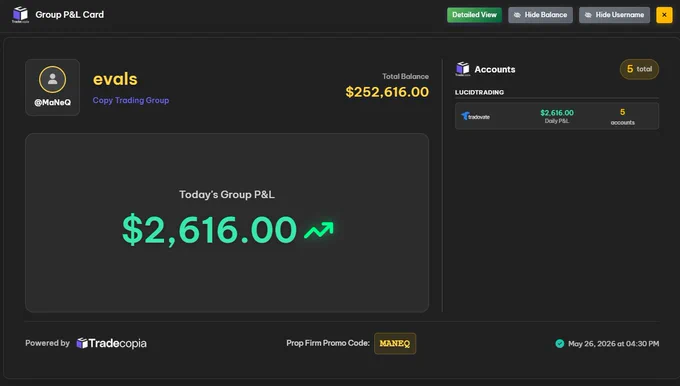Toggle Hide Balance
The image size is (680, 386).
540,15
